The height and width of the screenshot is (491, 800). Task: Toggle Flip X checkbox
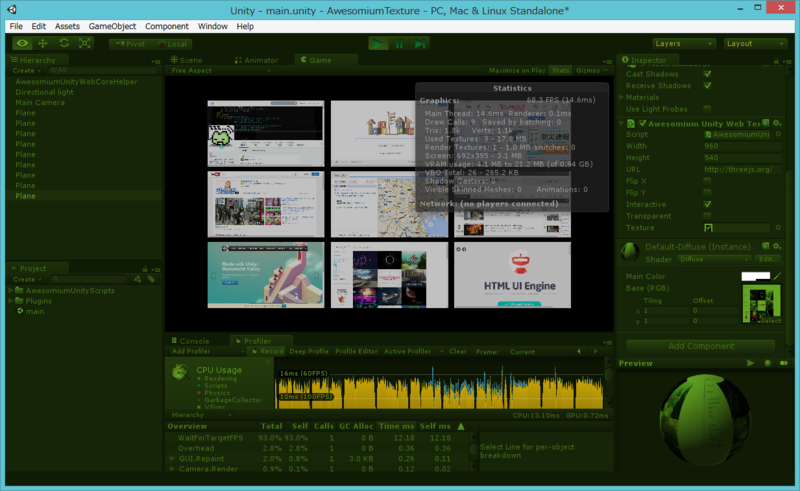pyautogui.click(x=707, y=181)
